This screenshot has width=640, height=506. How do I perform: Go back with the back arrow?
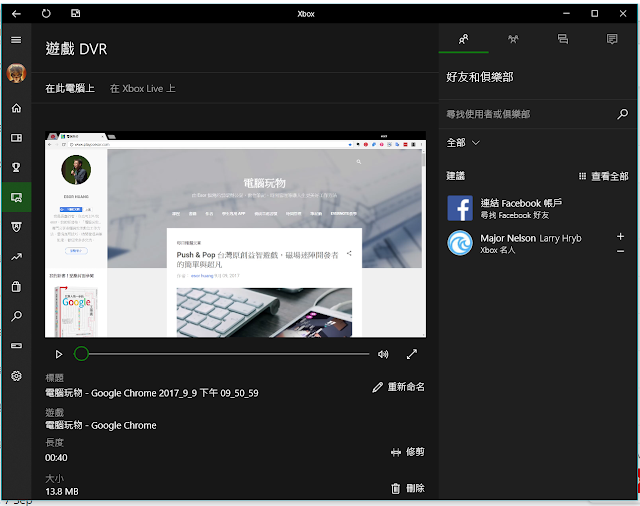[x=16, y=14]
